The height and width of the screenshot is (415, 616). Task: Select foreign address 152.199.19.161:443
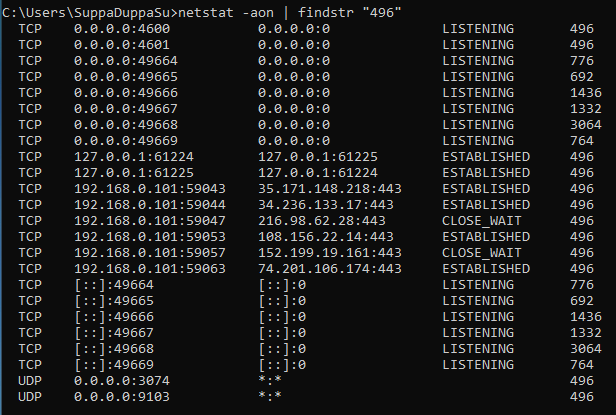click(329, 253)
